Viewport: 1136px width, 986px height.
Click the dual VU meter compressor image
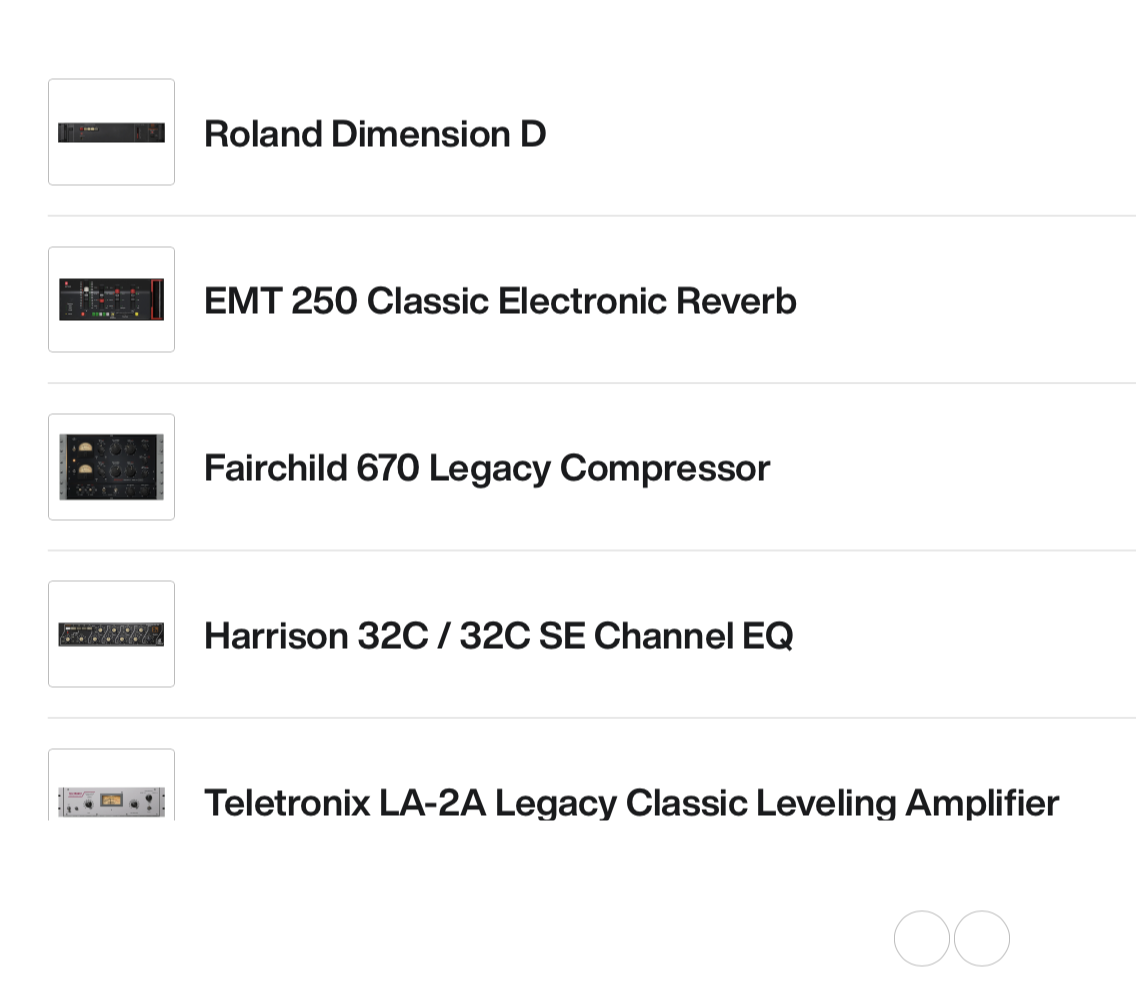click(x=111, y=467)
